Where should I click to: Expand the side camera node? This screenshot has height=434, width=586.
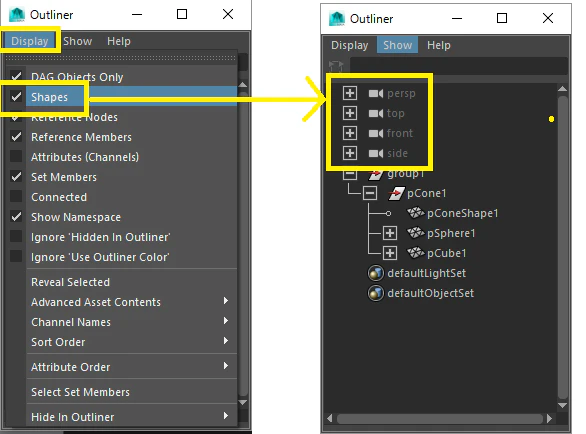click(350, 153)
